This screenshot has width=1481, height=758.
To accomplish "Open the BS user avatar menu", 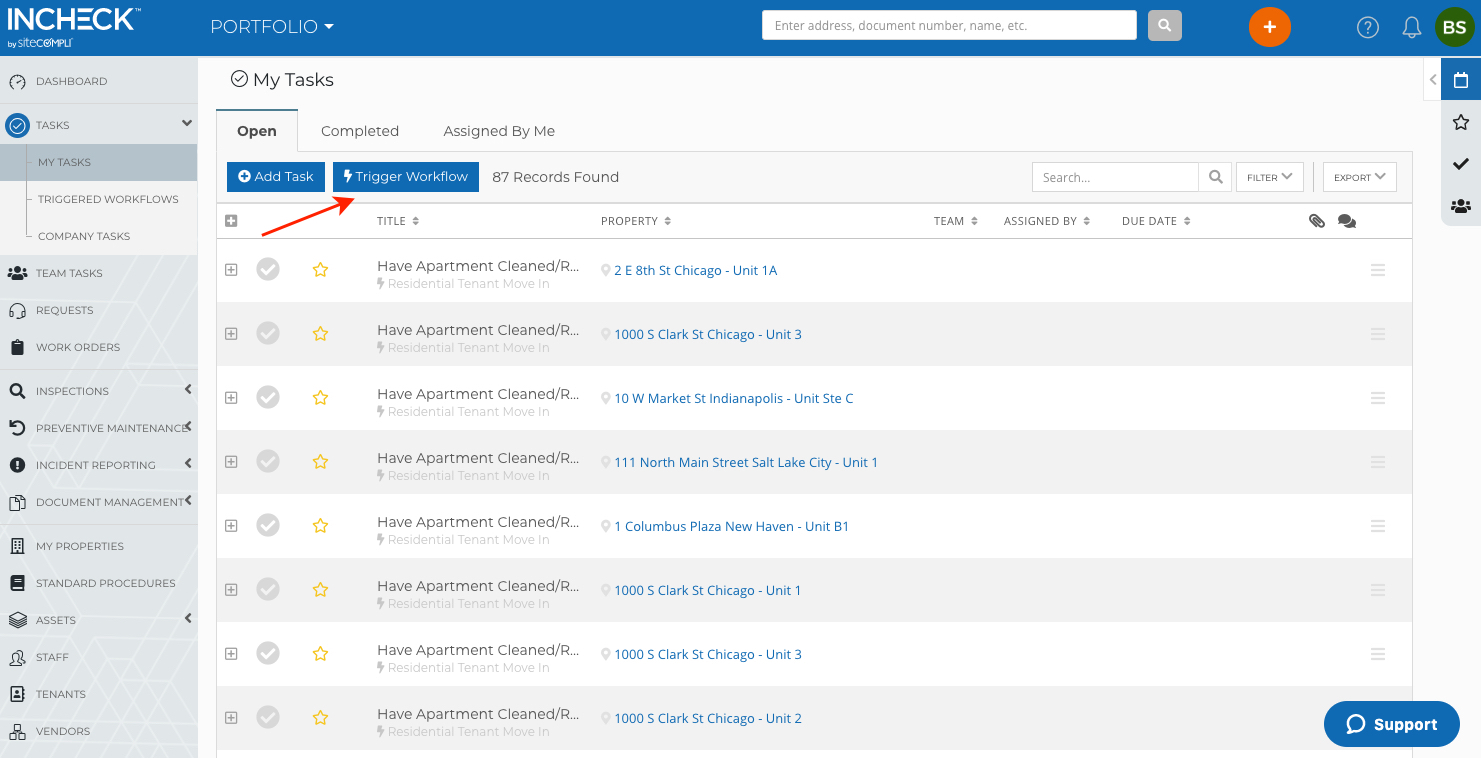I will pyautogui.click(x=1455, y=28).
